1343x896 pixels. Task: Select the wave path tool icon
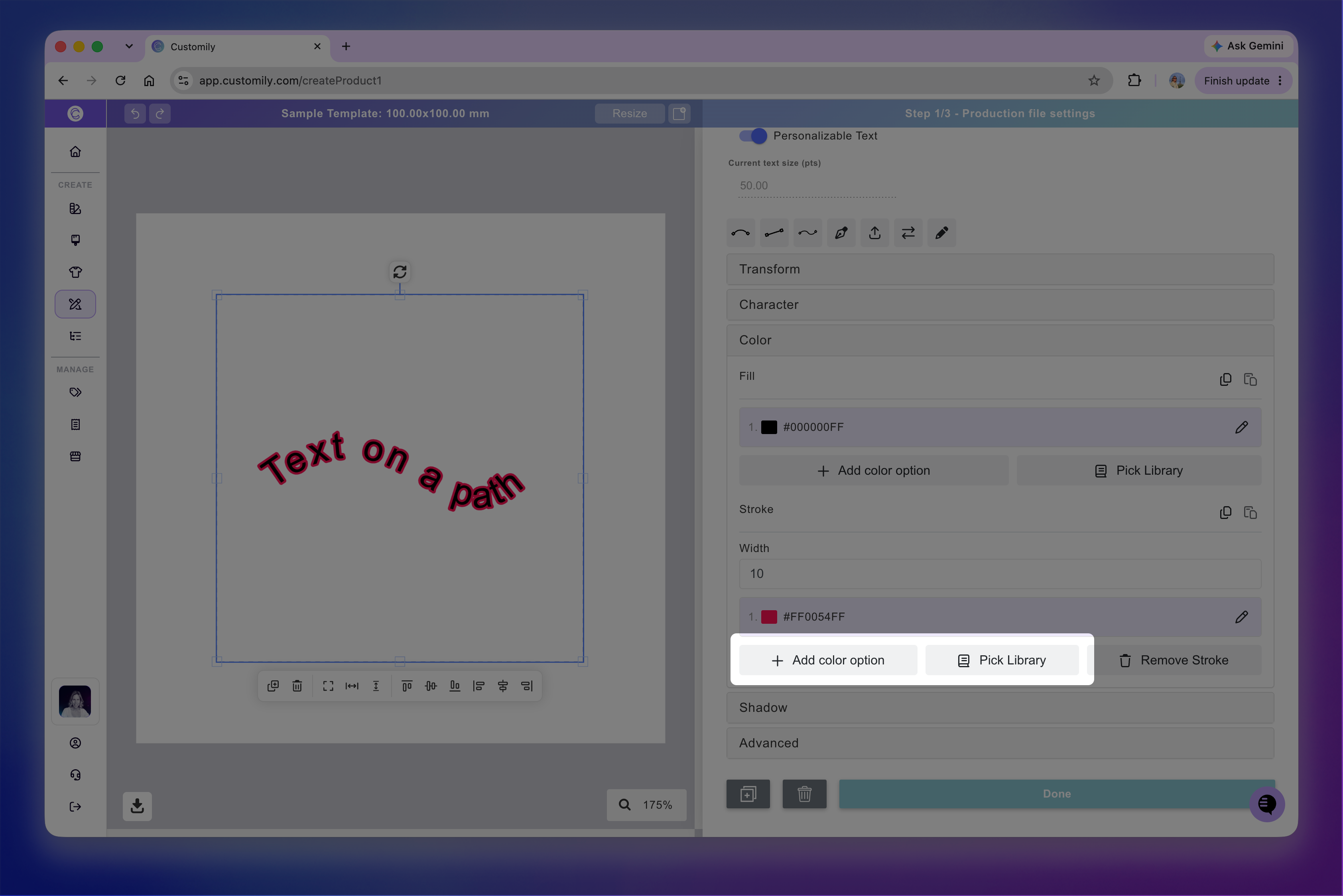(x=807, y=233)
